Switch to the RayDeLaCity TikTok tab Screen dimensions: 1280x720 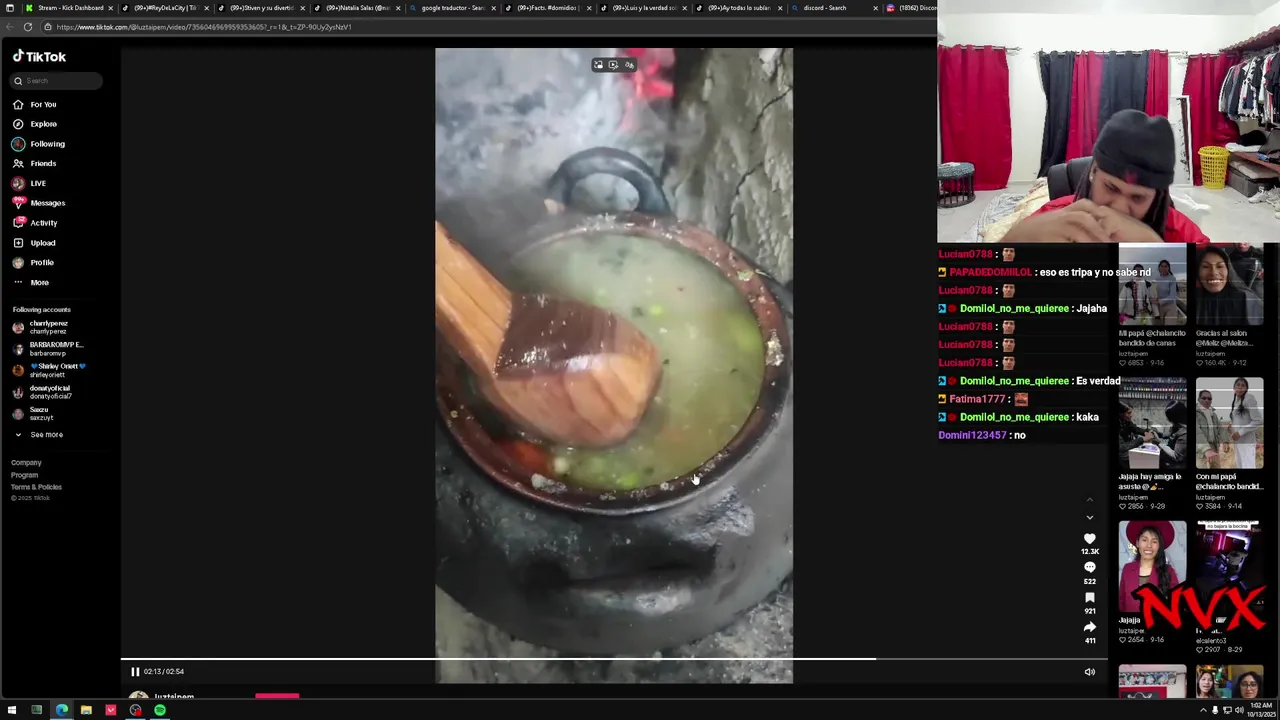(x=164, y=8)
